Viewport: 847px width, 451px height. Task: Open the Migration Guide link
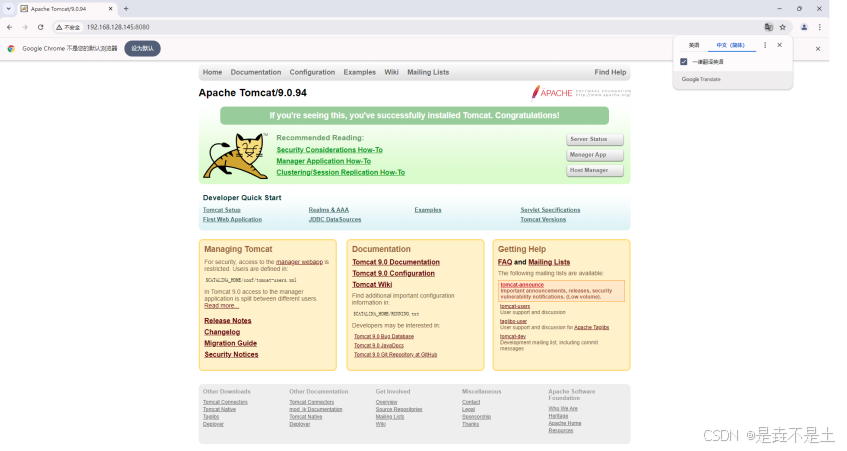tap(230, 344)
